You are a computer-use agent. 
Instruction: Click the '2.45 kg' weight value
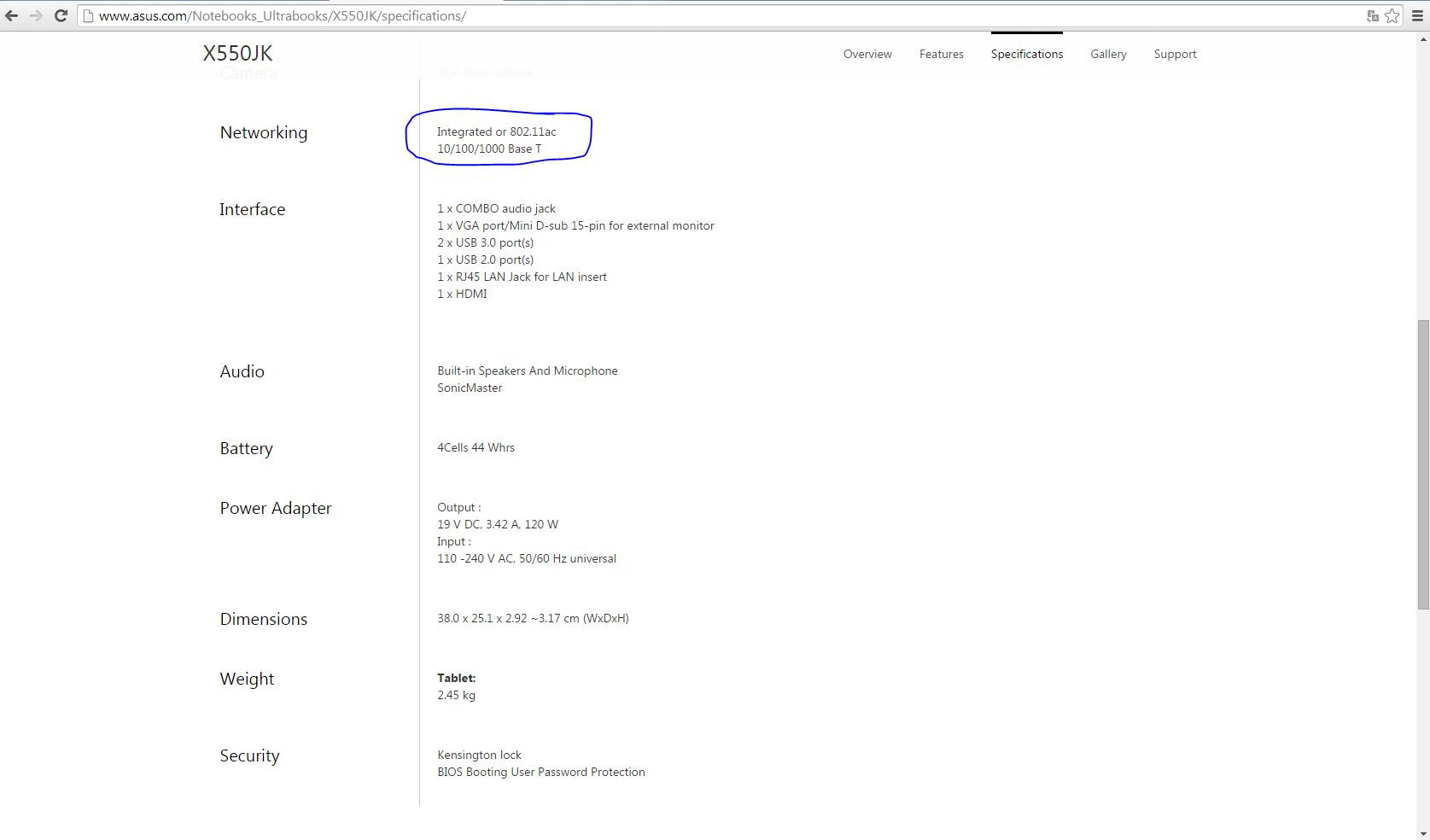[x=457, y=695]
